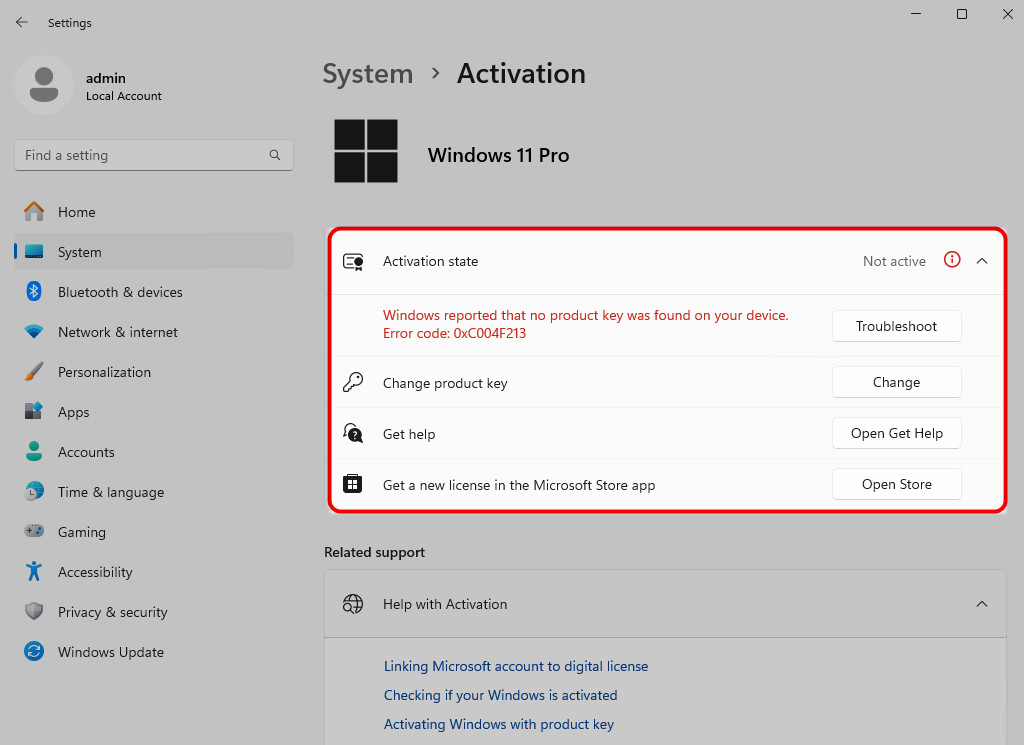Open the Apps settings category

click(73, 412)
